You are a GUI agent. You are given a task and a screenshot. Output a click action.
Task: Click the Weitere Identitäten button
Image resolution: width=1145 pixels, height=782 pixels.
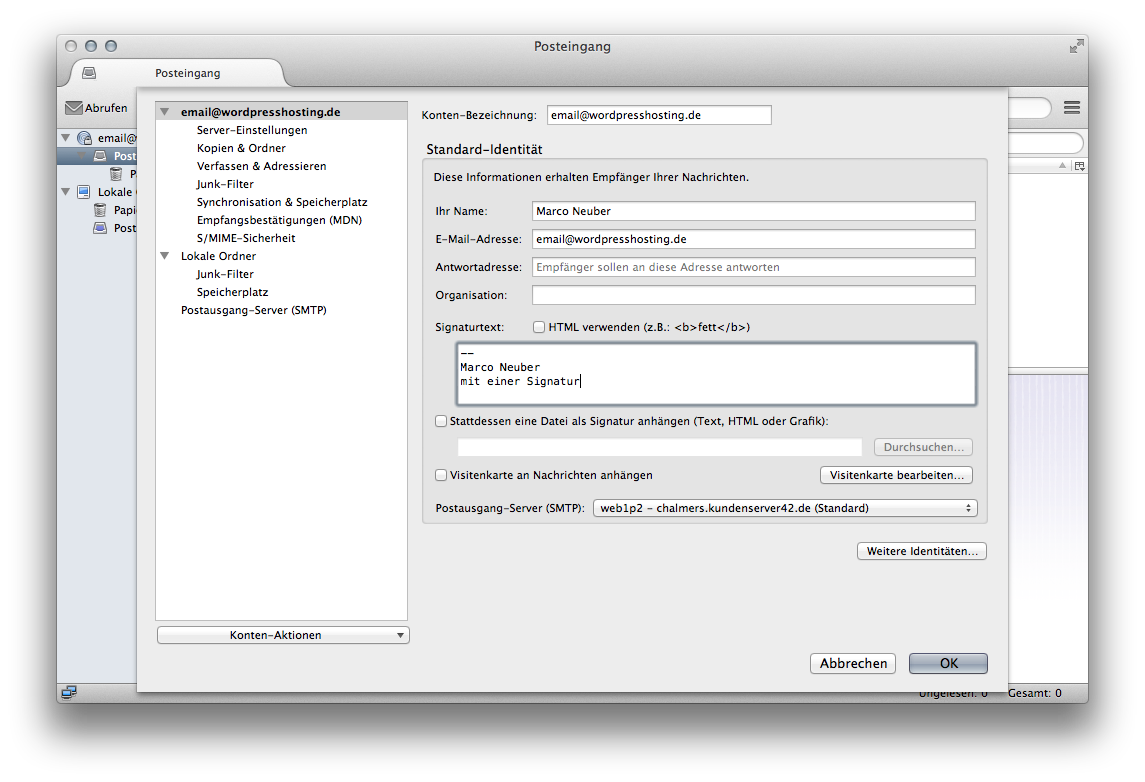tap(921, 551)
